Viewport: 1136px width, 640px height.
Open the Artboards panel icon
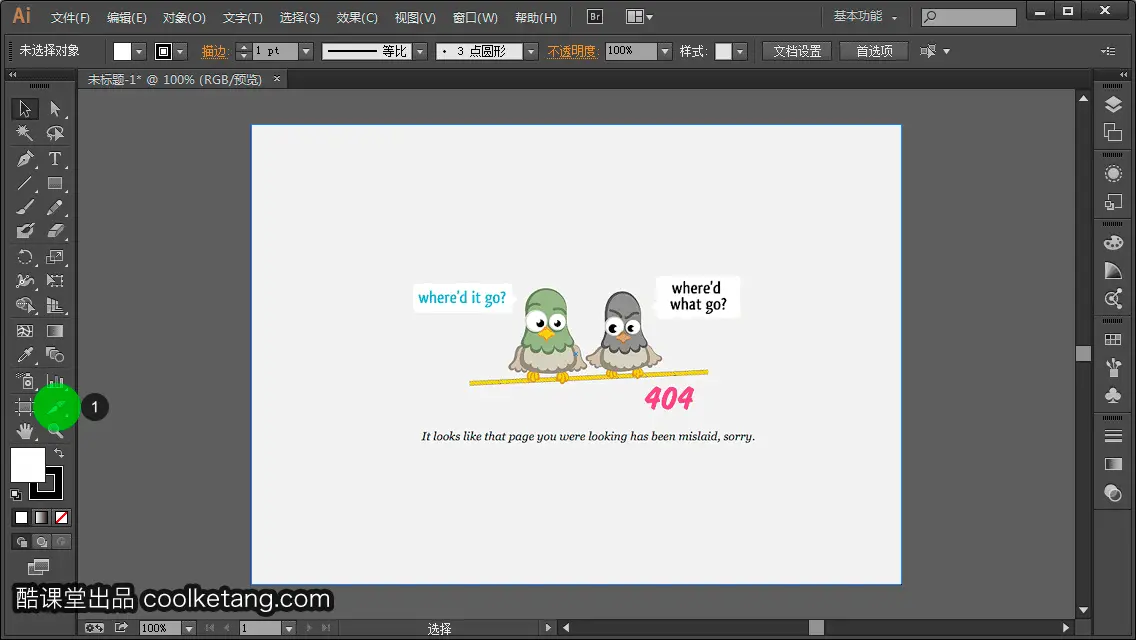pos(1114,133)
